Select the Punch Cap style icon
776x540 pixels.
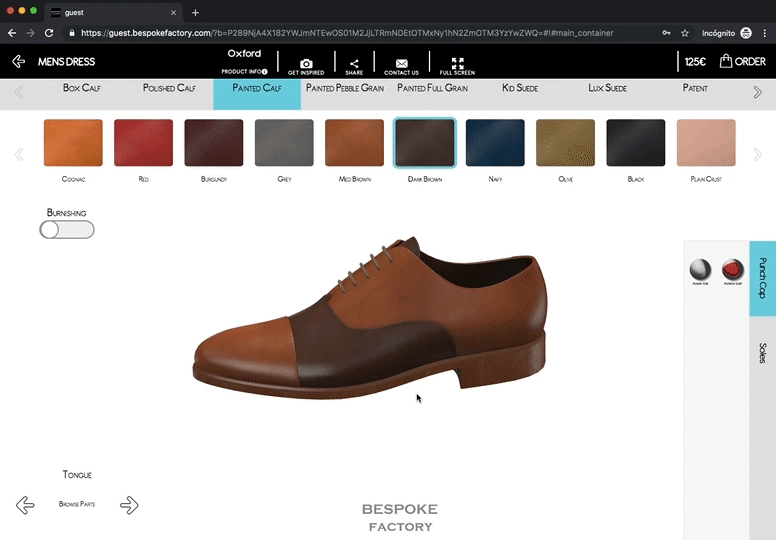point(733,269)
